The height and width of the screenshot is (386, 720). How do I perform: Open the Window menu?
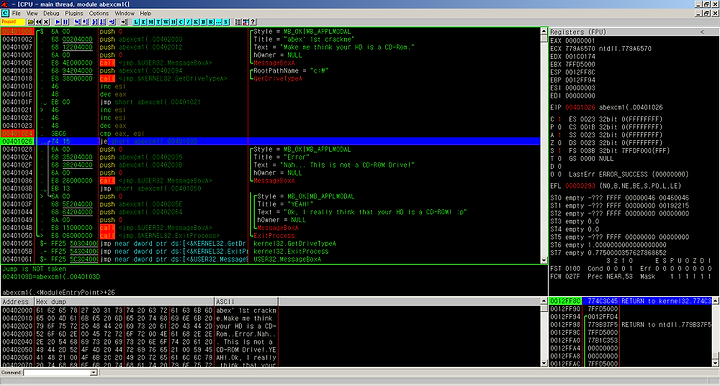click(124, 13)
